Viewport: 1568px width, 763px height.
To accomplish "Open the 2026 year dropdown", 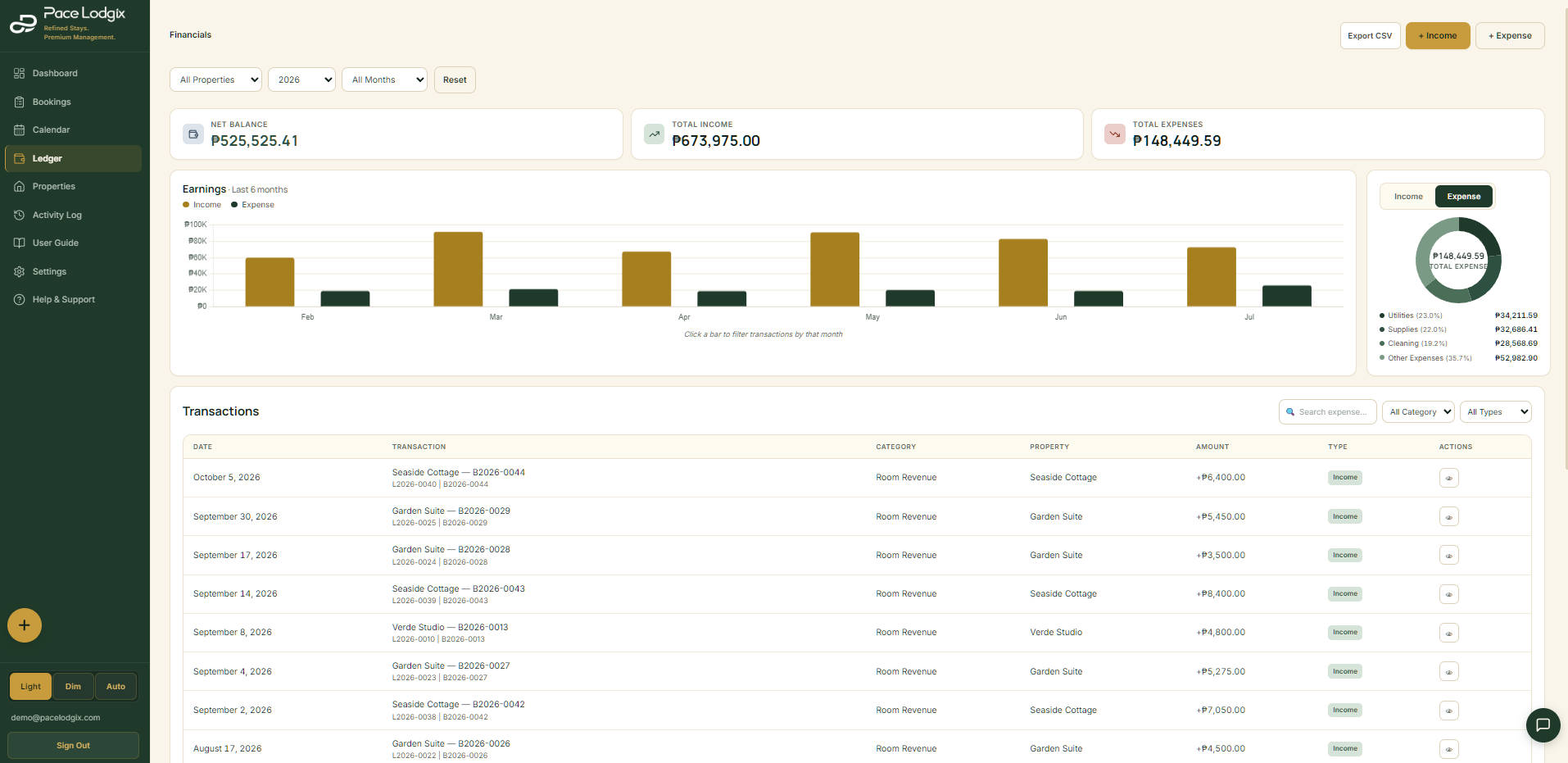I will [x=302, y=79].
